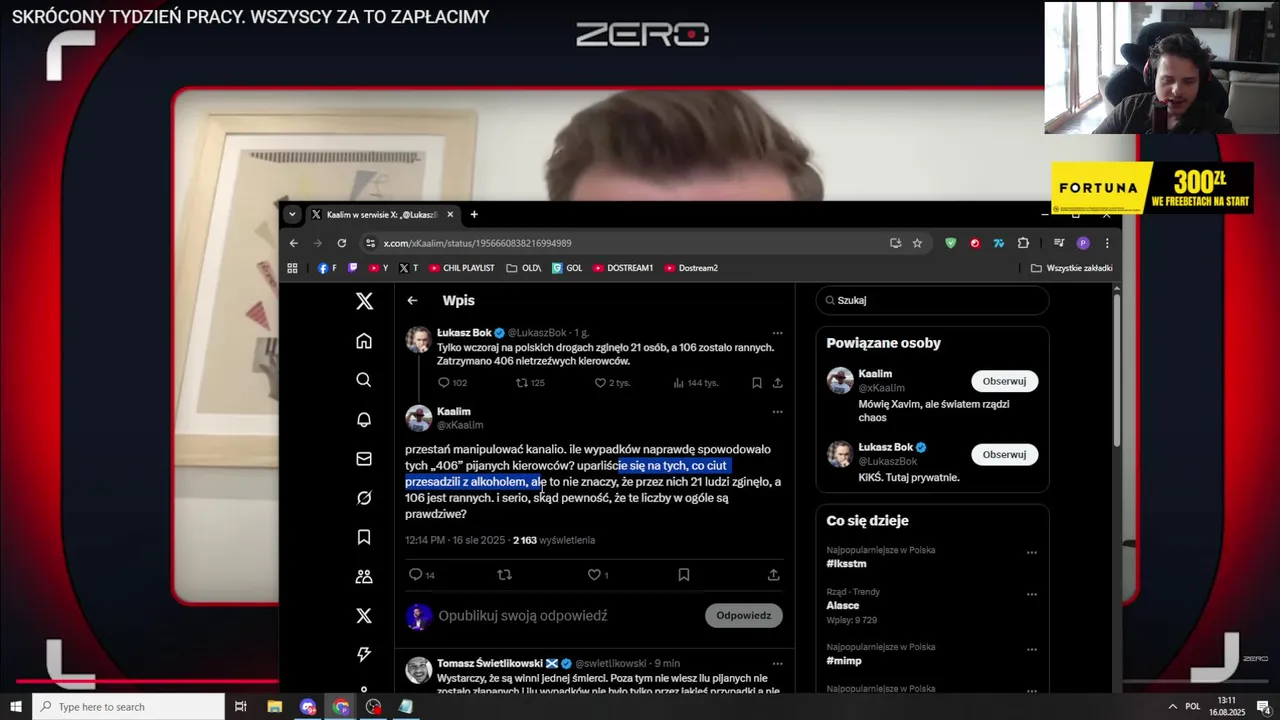1280x720 pixels.
Task: Click the lightning bolt icon in sidebar
Action: pyautogui.click(x=364, y=655)
